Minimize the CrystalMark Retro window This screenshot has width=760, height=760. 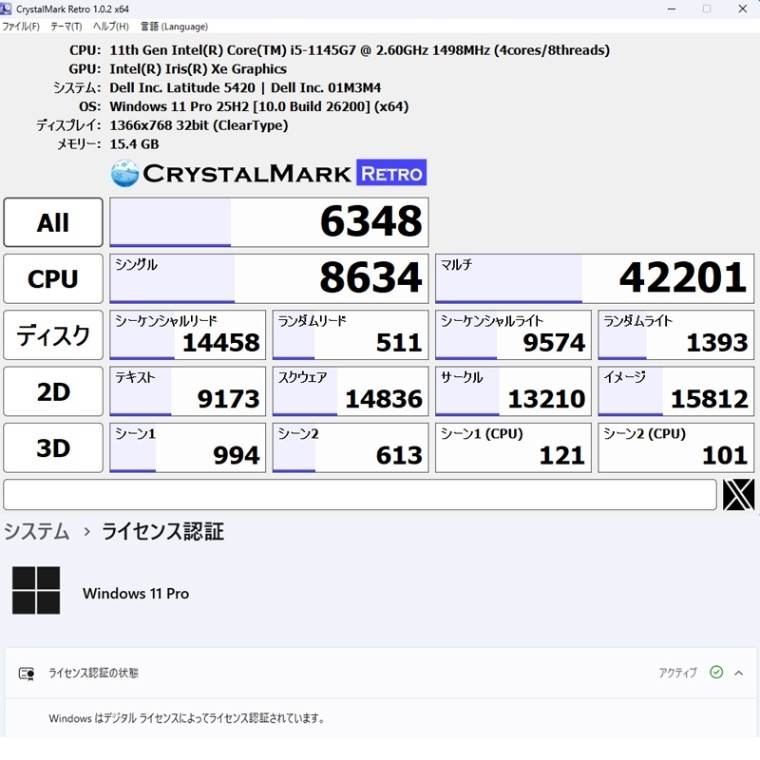[671, 9]
